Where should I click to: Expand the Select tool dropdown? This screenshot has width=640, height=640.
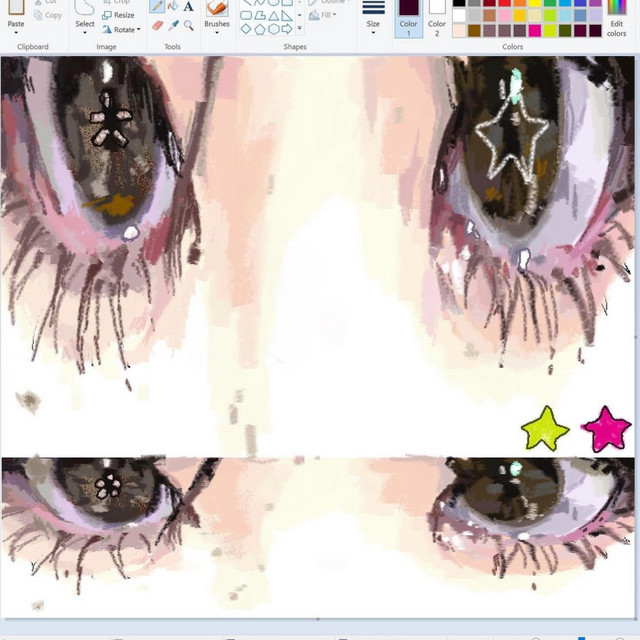tap(85, 33)
